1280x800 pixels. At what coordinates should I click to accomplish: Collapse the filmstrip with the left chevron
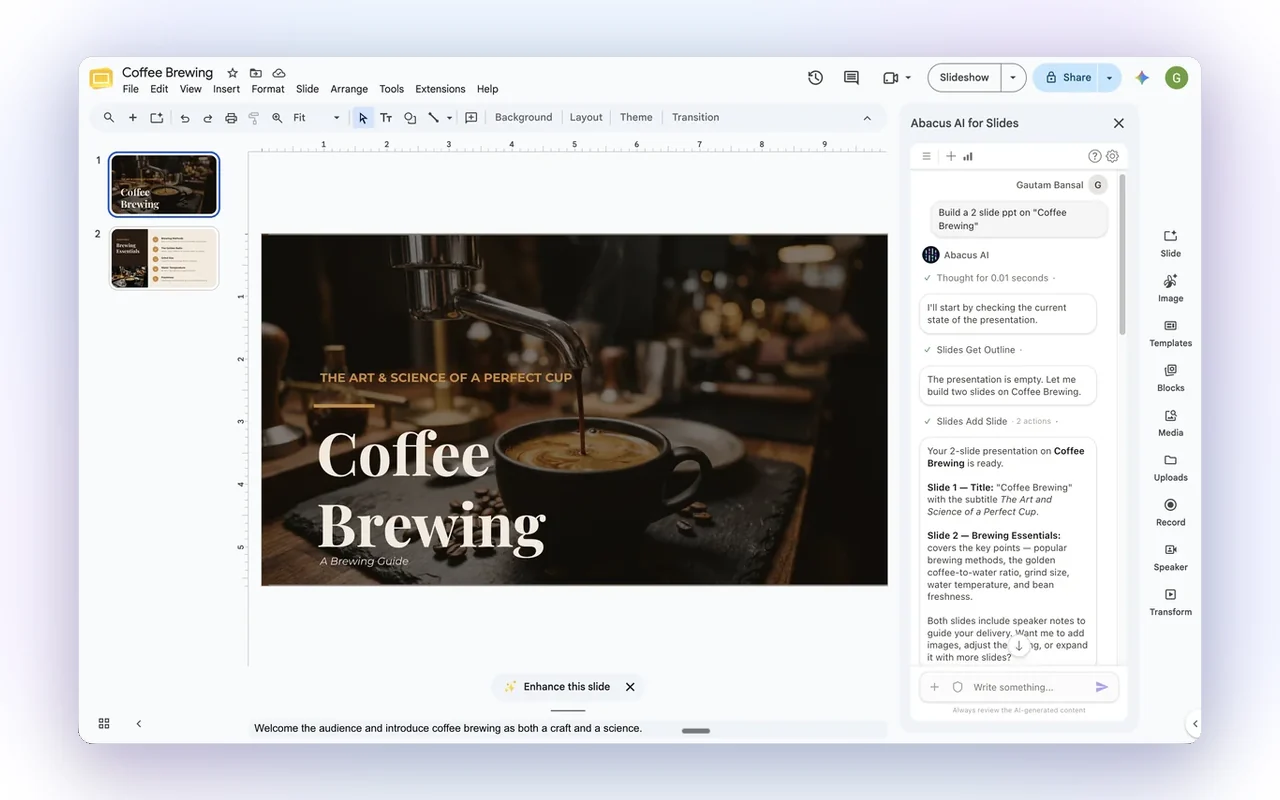click(139, 723)
